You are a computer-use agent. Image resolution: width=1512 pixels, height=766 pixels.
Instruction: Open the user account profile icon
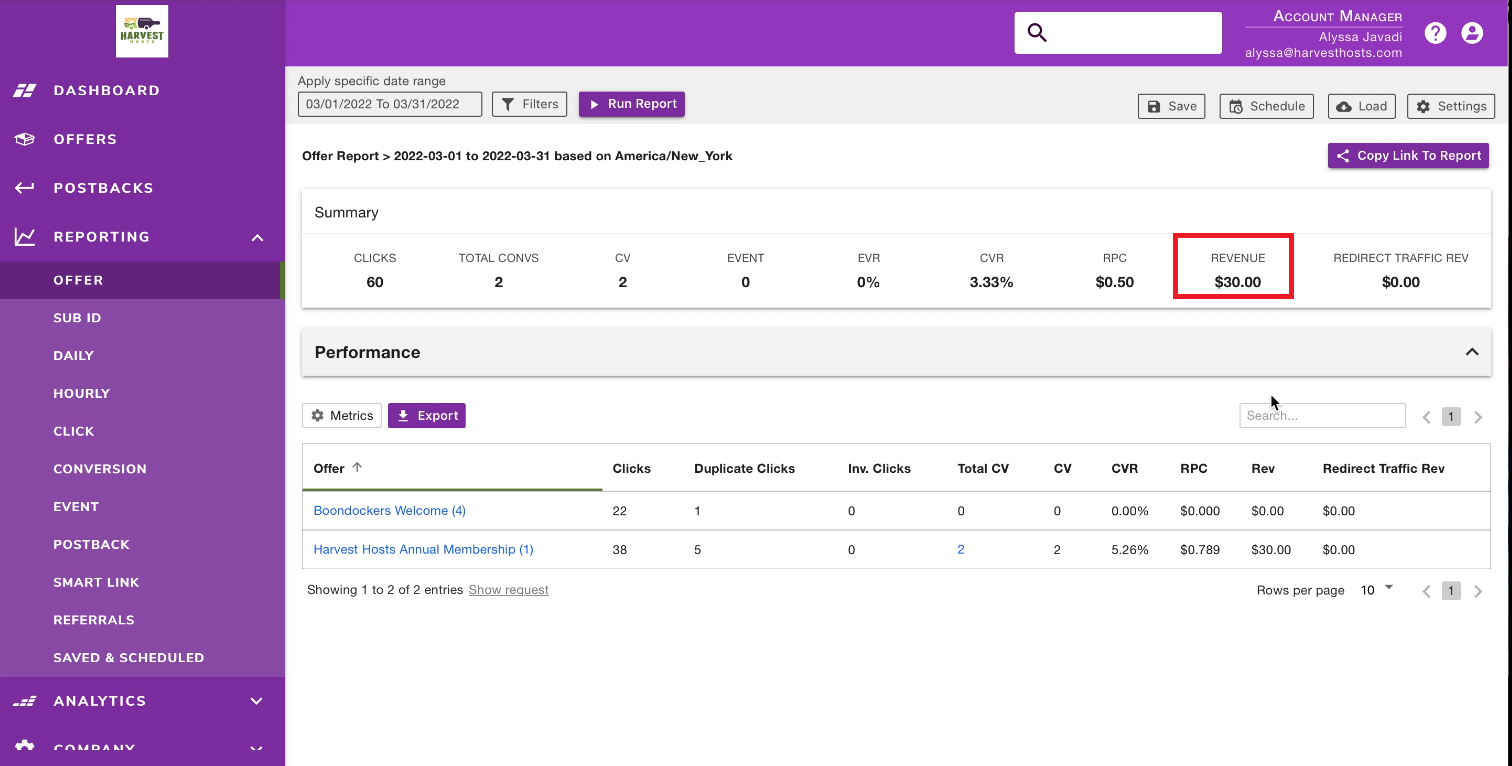coord(1472,33)
